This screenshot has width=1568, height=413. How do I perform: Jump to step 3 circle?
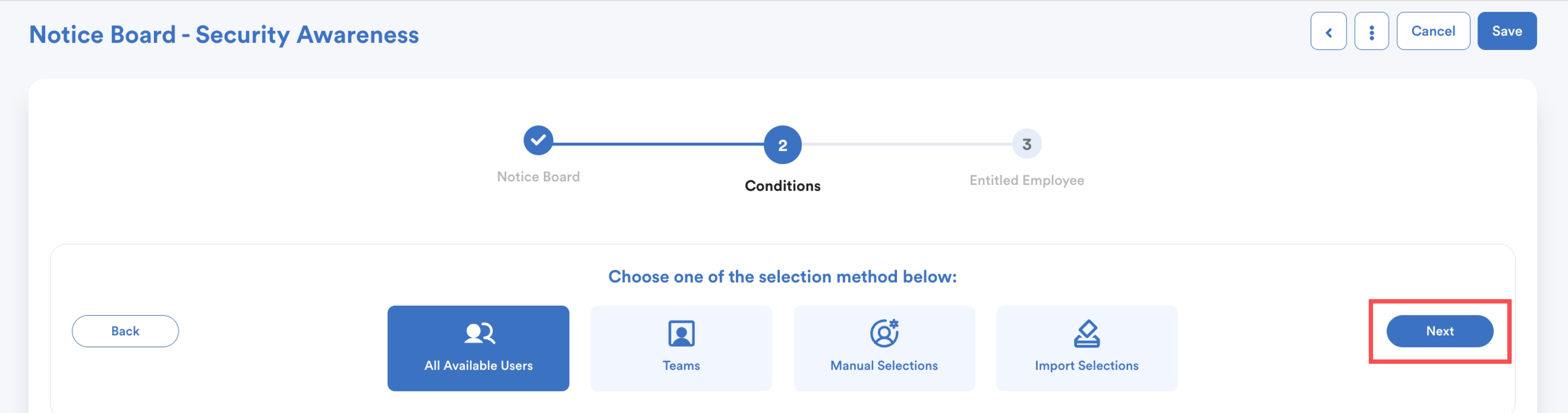pyautogui.click(x=1026, y=144)
